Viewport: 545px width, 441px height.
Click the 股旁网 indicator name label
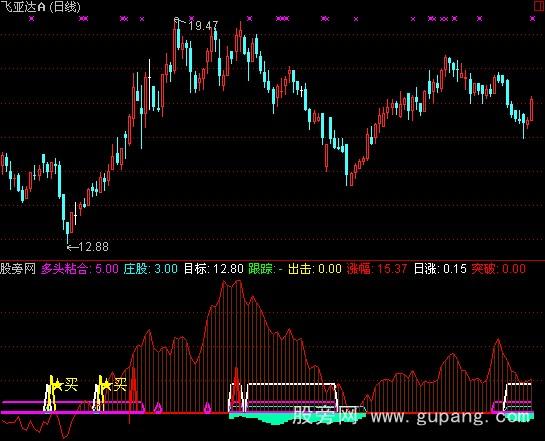pyautogui.click(x=18, y=269)
